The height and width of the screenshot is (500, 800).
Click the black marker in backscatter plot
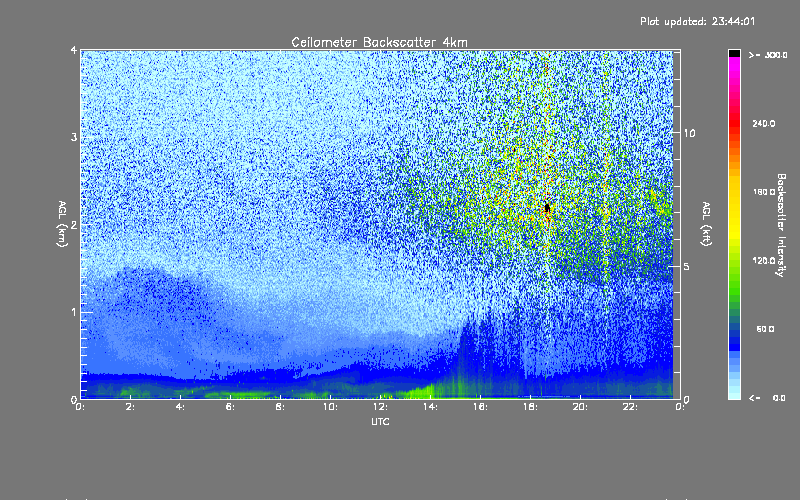pos(547,208)
